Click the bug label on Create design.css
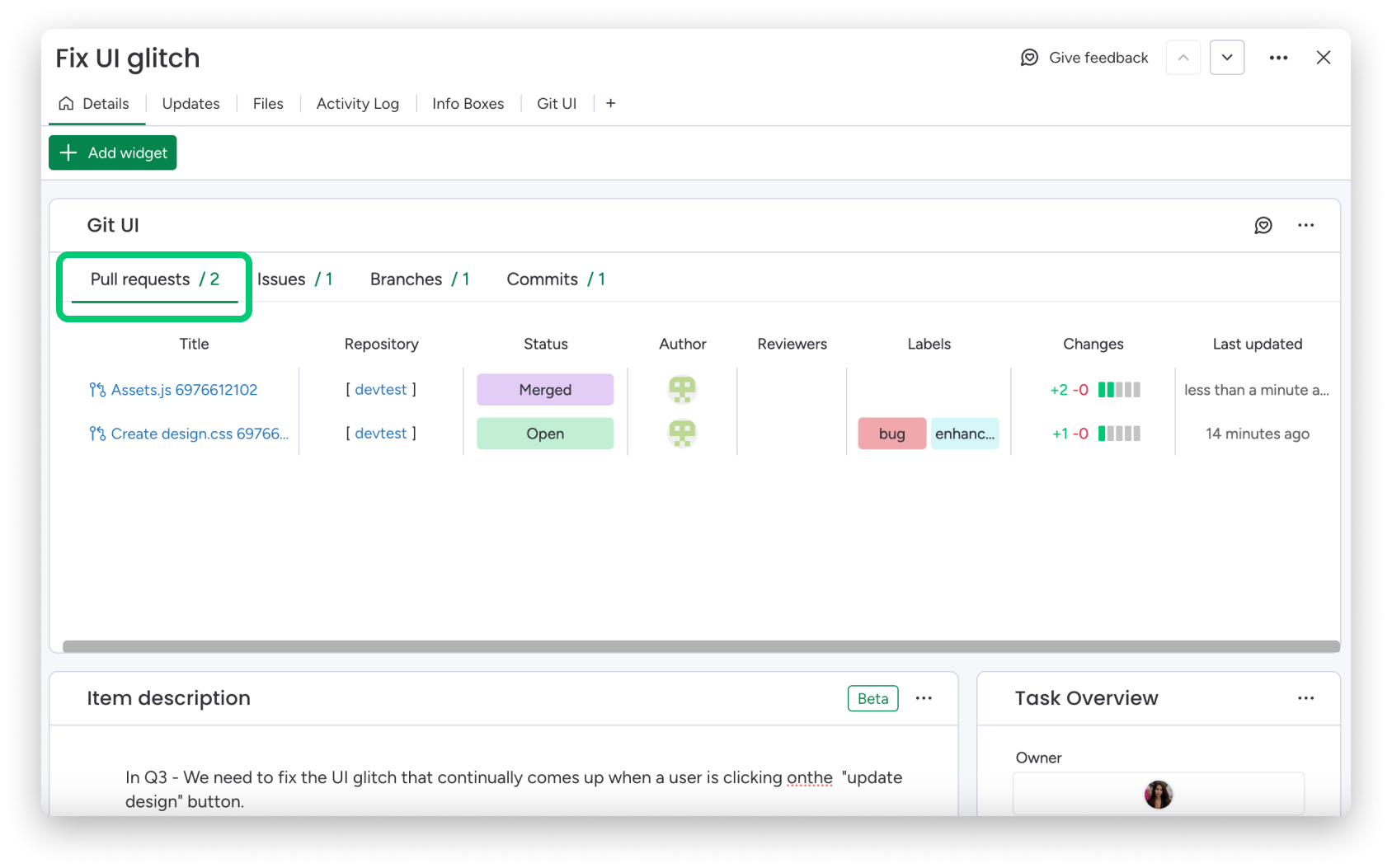This screenshot has width=1392, height=868. pos(891,434)
